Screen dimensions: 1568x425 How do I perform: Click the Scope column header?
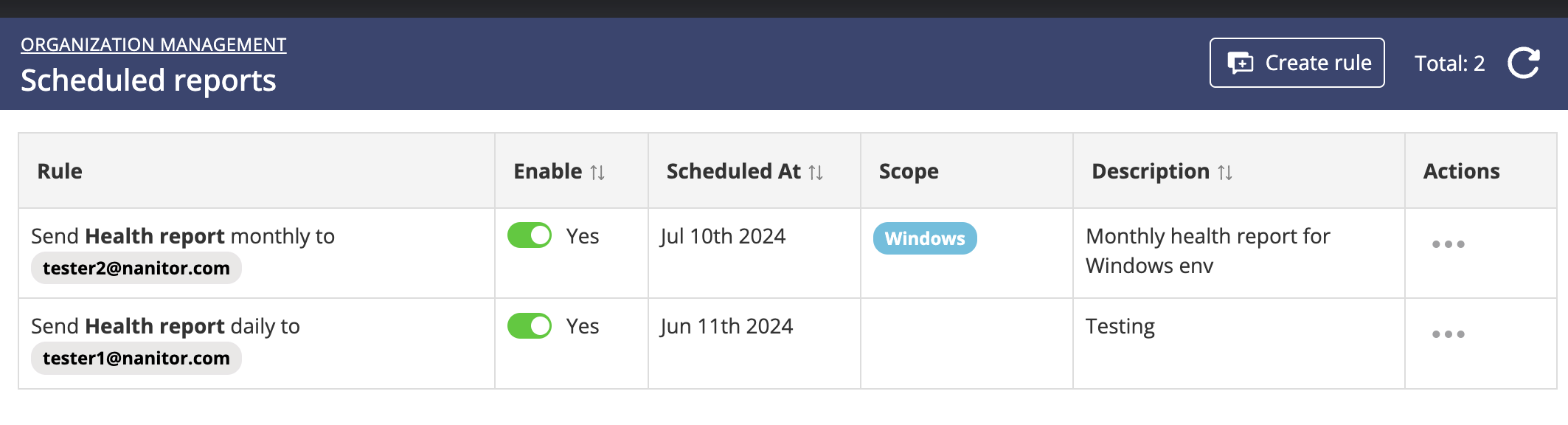909,171
